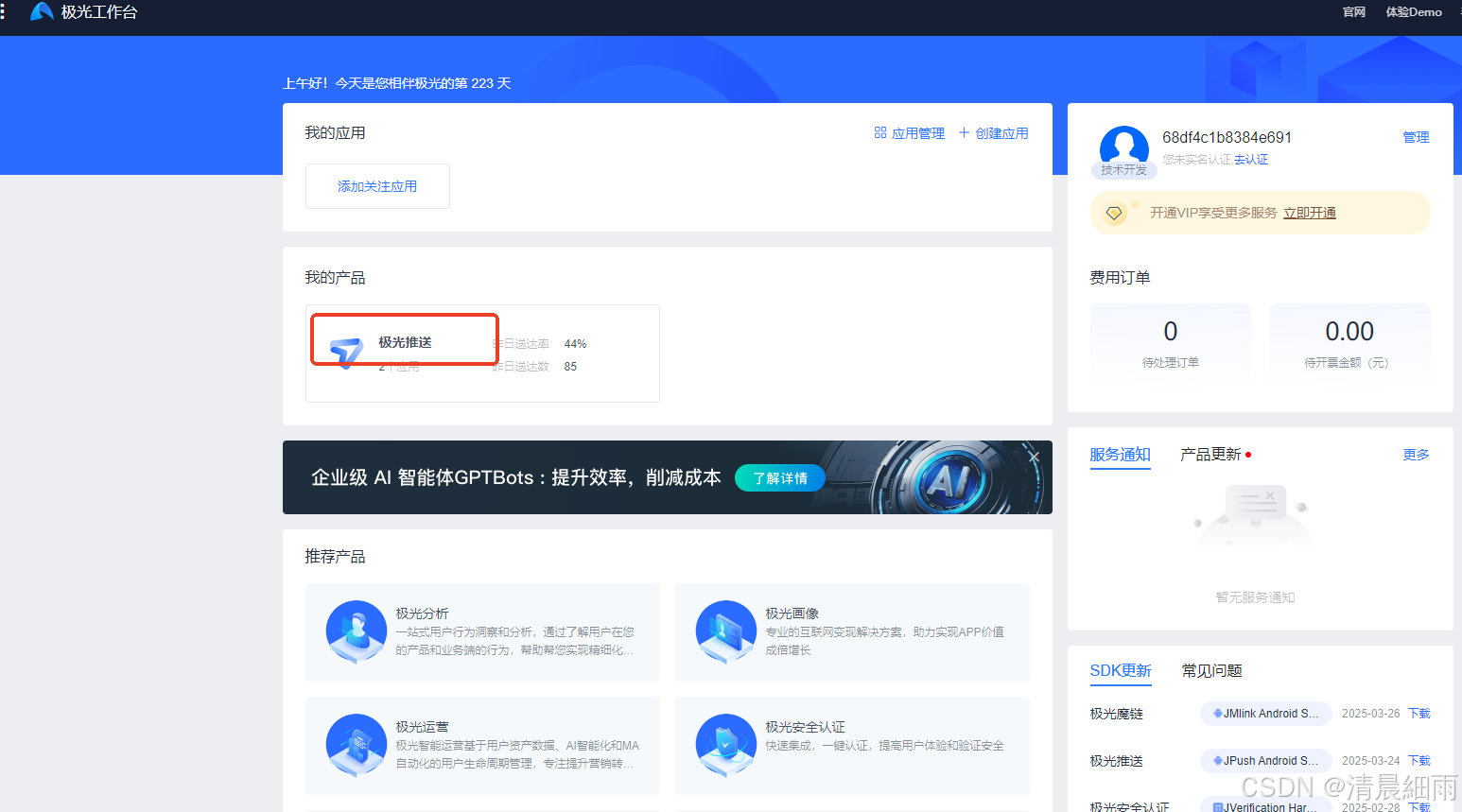Click the 极光推送 SDK row label

click(1116, 761)
